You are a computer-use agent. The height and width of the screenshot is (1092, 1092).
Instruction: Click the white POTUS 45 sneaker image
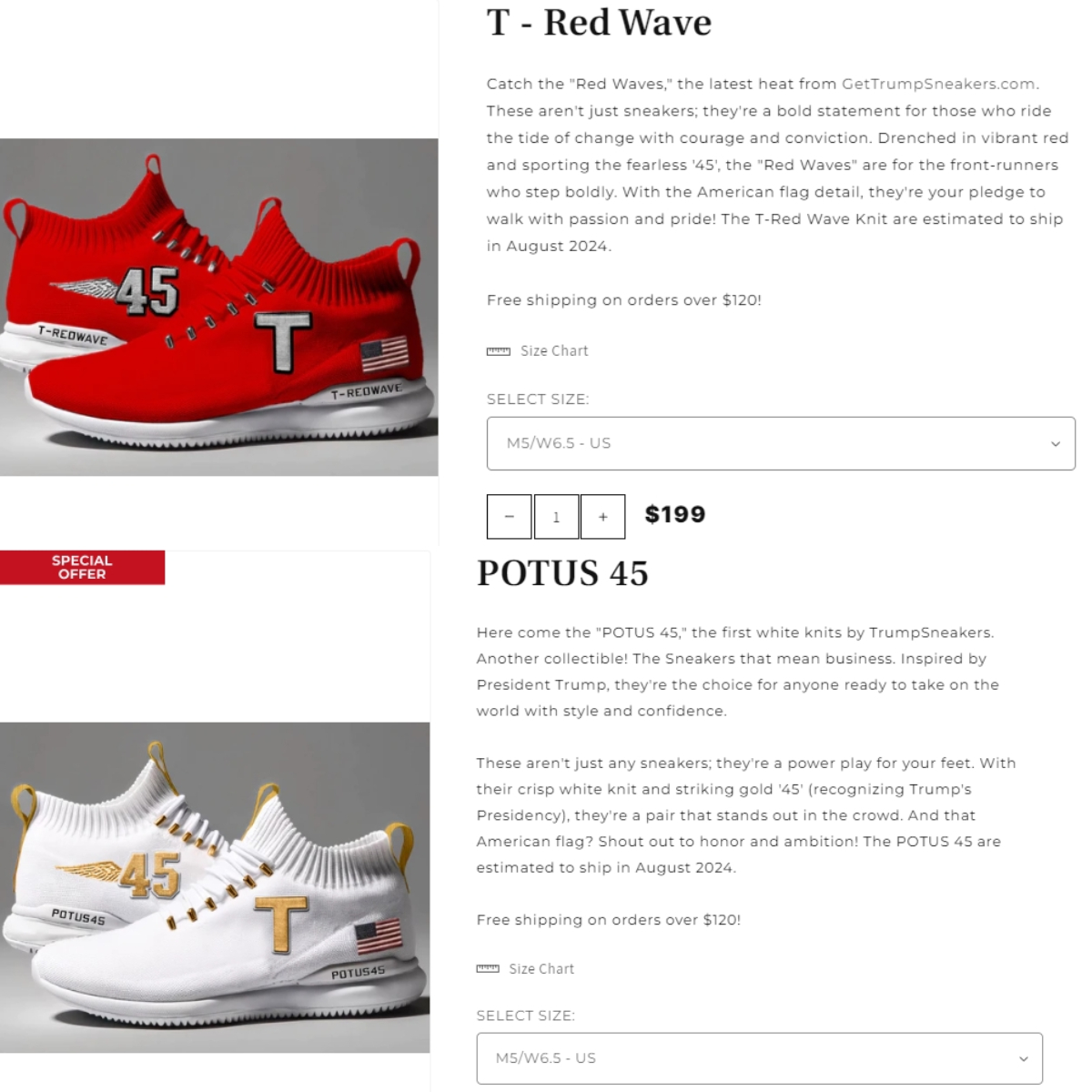215,887
